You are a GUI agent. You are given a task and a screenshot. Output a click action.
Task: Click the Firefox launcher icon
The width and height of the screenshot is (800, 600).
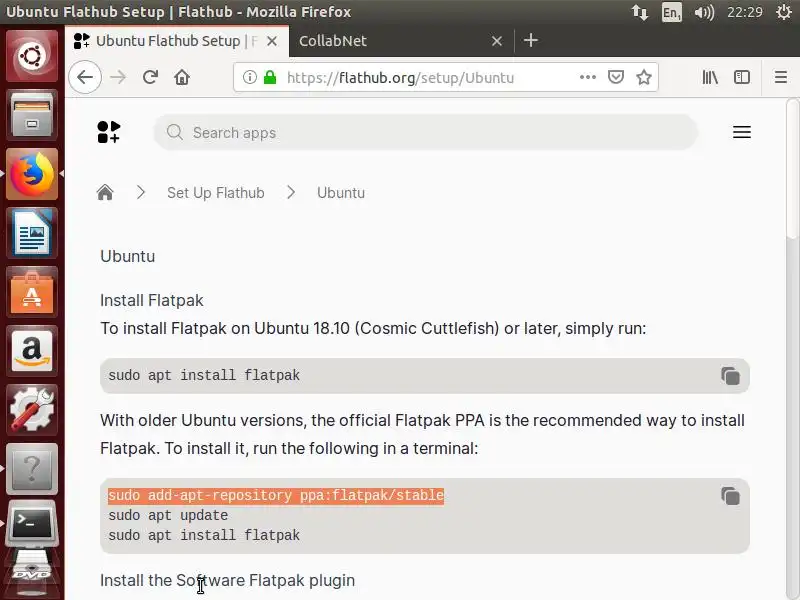click(32, 174)
